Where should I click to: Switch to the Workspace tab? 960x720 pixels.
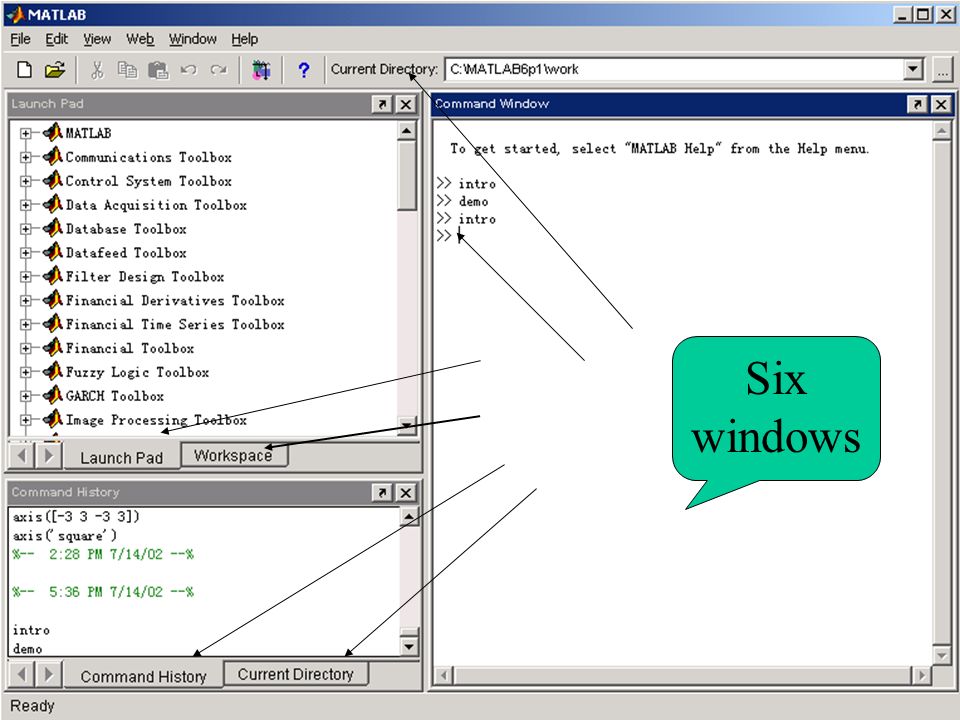233,455
